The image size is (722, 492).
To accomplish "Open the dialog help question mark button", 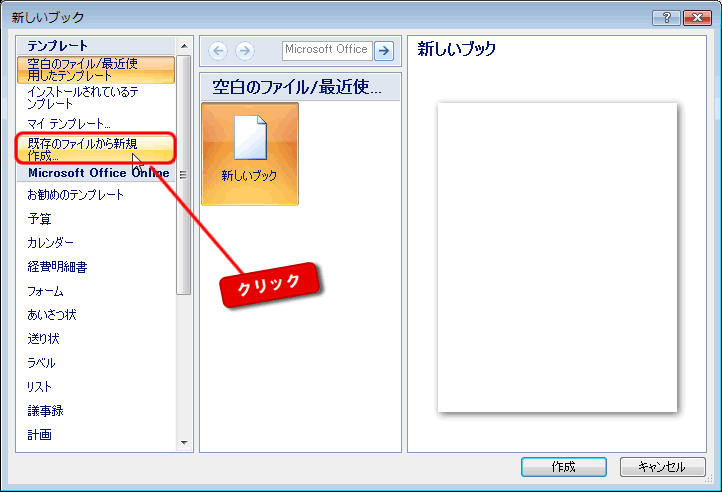I will 666,18.
